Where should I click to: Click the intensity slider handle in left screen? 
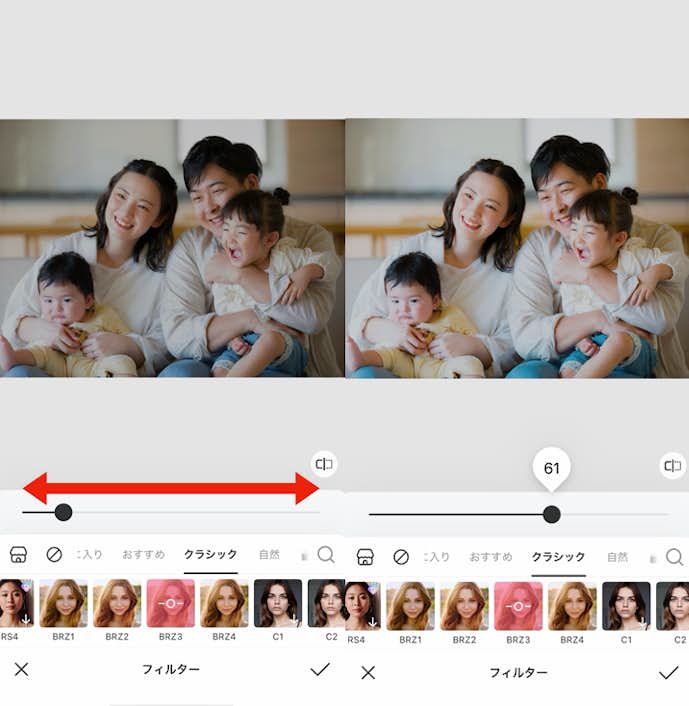(63, 512)
